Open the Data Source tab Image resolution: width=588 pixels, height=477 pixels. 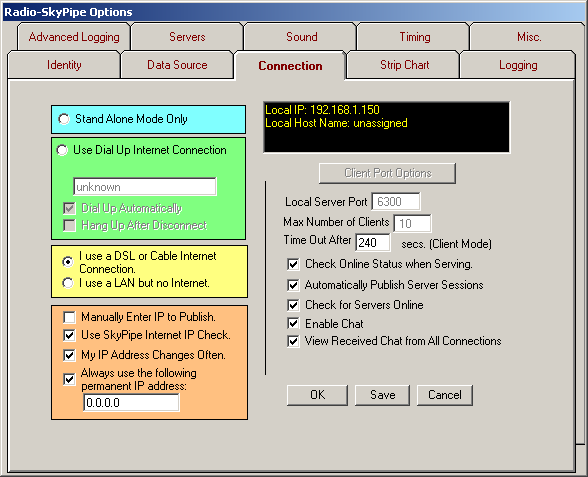point(177,65)
